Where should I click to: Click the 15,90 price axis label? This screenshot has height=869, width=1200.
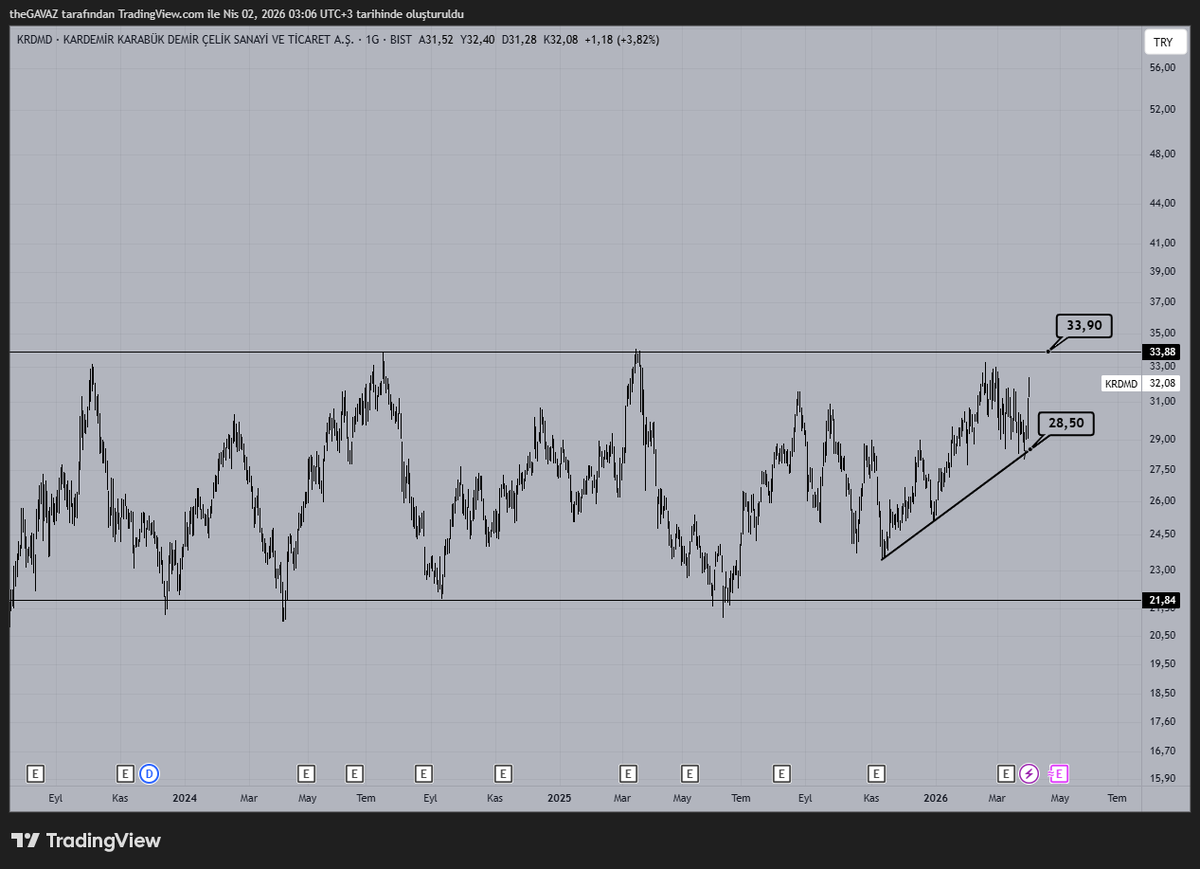pyautogui.click(x=1162, y=778)
